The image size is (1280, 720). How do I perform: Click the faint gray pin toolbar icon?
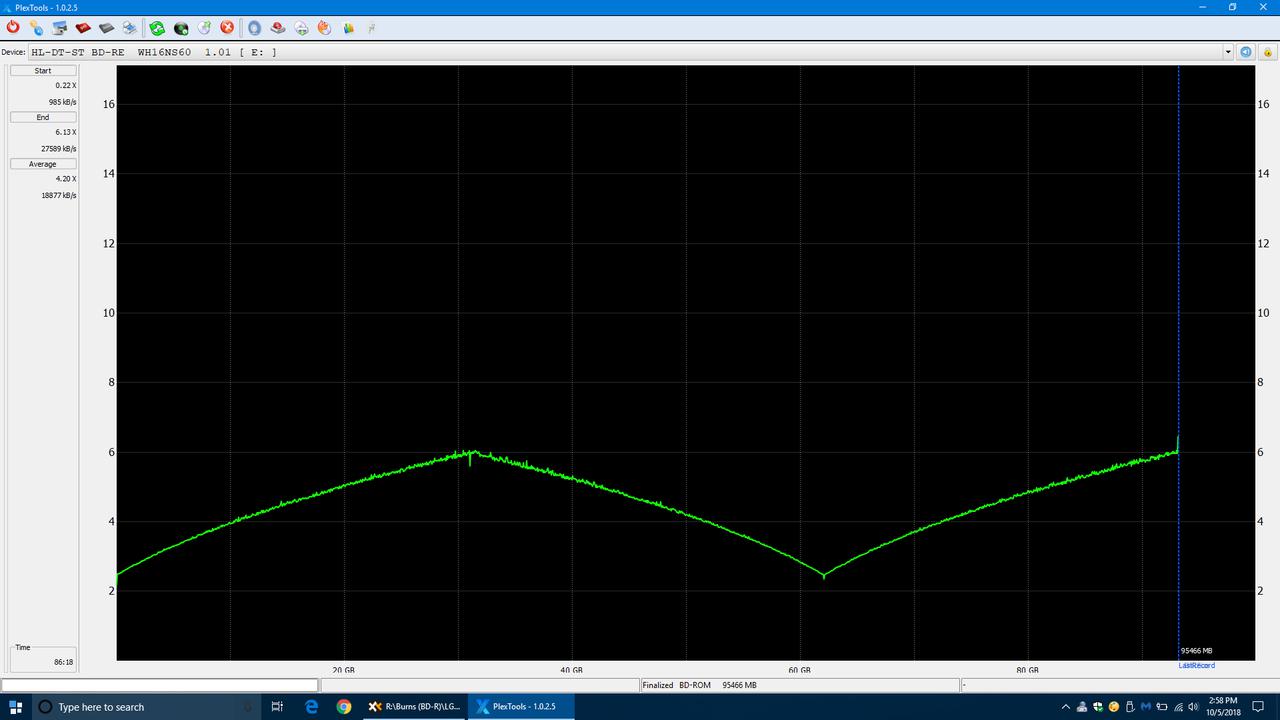(x=371, y=28)
